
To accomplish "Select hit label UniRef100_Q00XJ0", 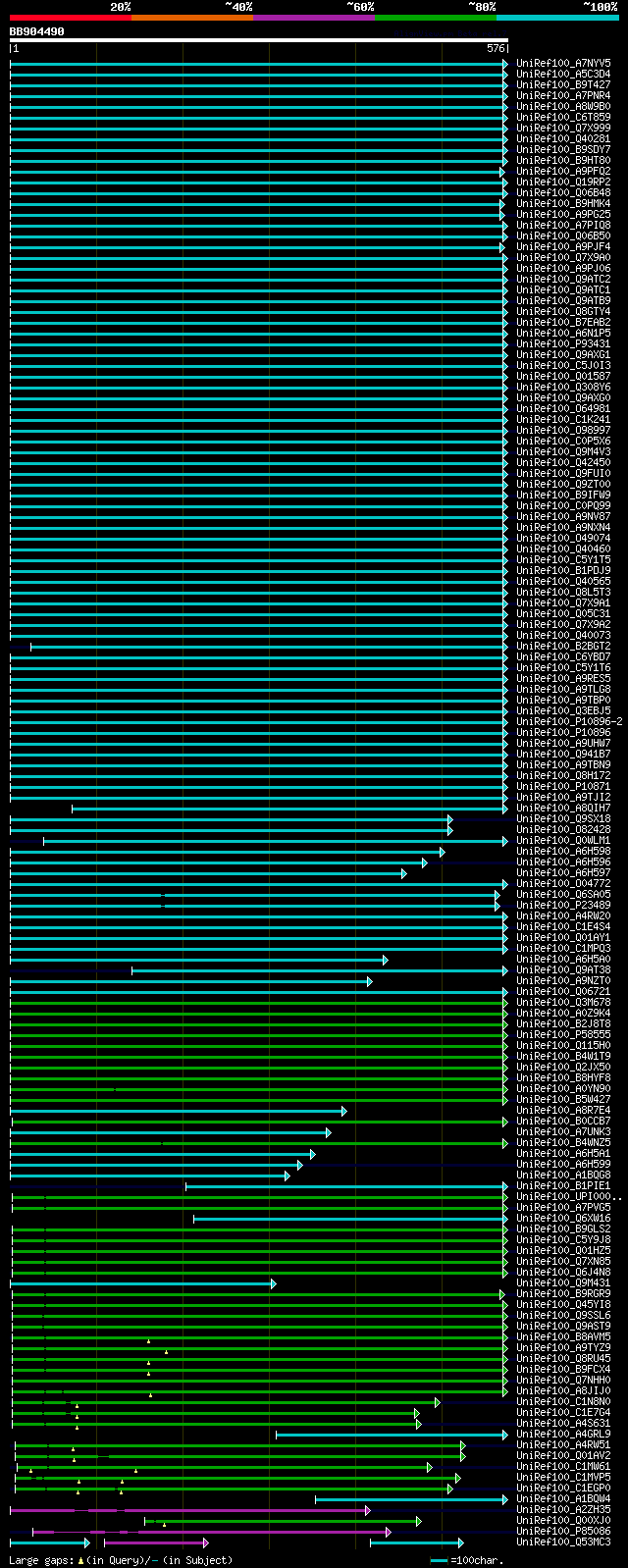I will [x=563, y=1520].
